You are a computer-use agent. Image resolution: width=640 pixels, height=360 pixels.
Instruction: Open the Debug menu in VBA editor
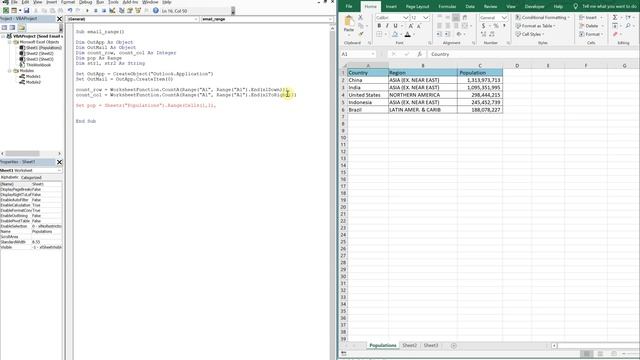pos(85,2)
